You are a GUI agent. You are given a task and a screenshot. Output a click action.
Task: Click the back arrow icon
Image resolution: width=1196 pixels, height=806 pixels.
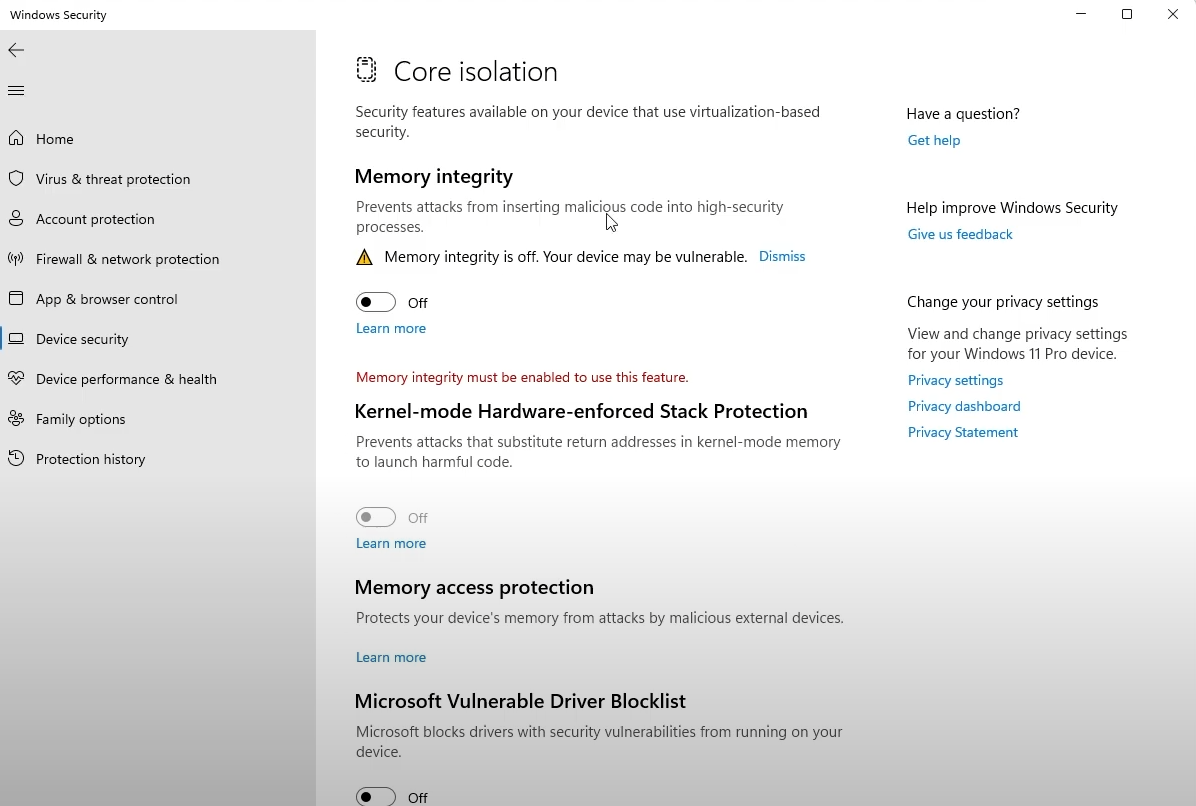pyautogui.click(x=16, y=50)
